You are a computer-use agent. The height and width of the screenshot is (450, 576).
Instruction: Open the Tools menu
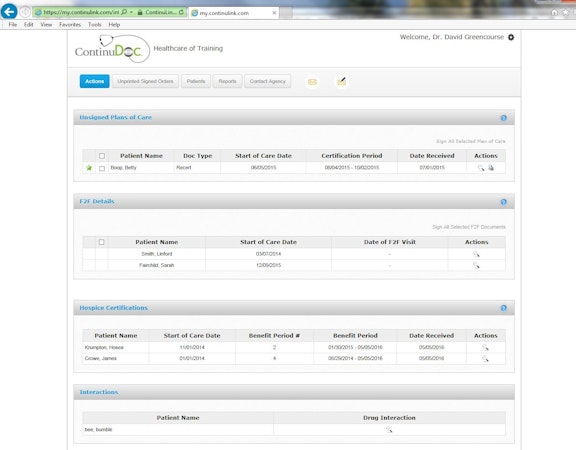(94, 25)
